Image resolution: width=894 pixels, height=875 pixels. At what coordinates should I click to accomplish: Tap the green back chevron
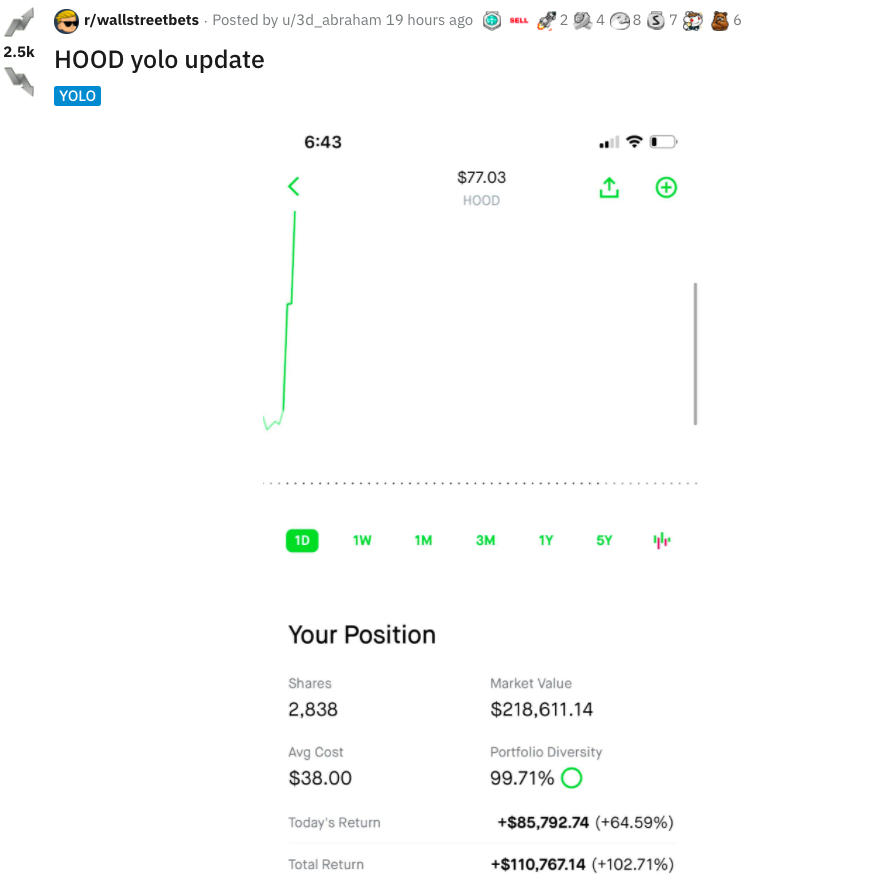point(293,186)
